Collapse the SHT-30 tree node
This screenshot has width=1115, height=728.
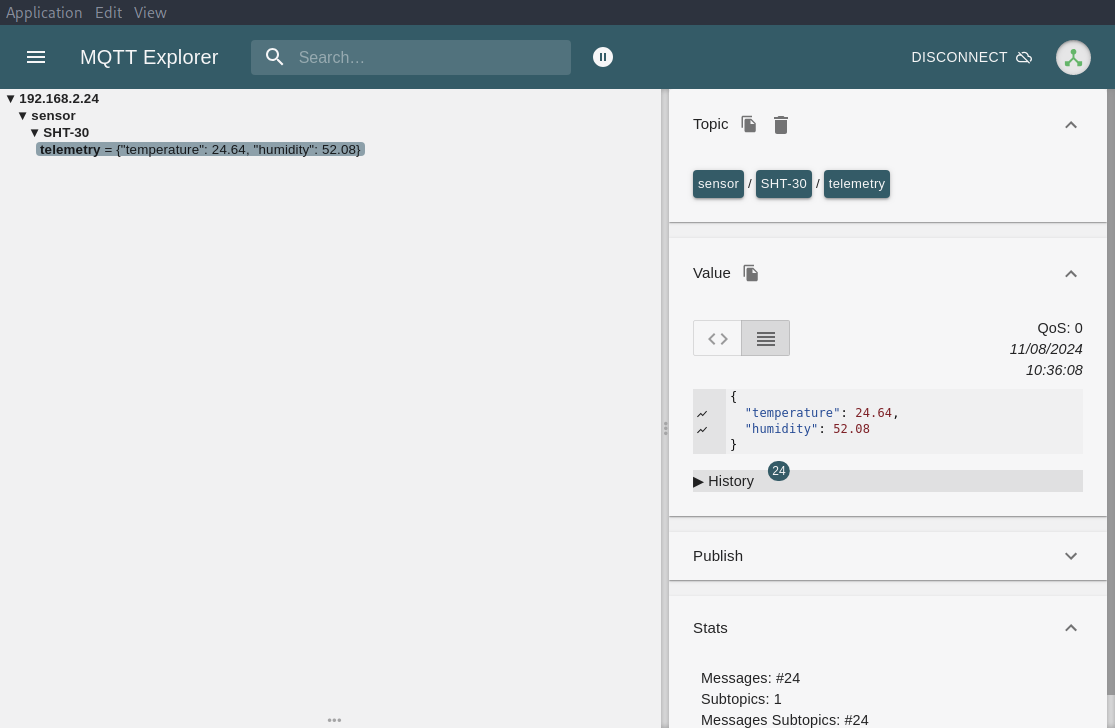coord(35,133)
